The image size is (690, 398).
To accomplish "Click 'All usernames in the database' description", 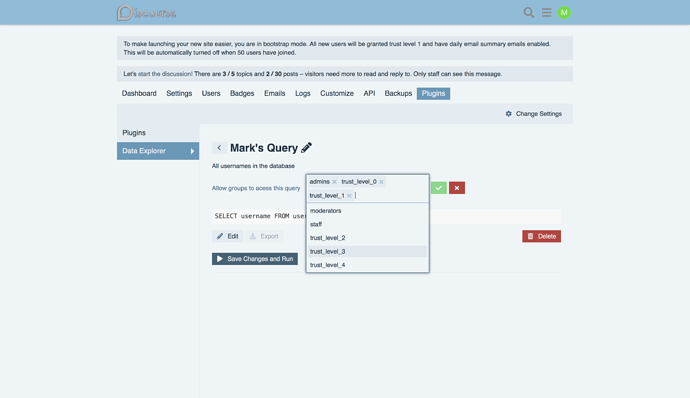I will pos(253,166).
